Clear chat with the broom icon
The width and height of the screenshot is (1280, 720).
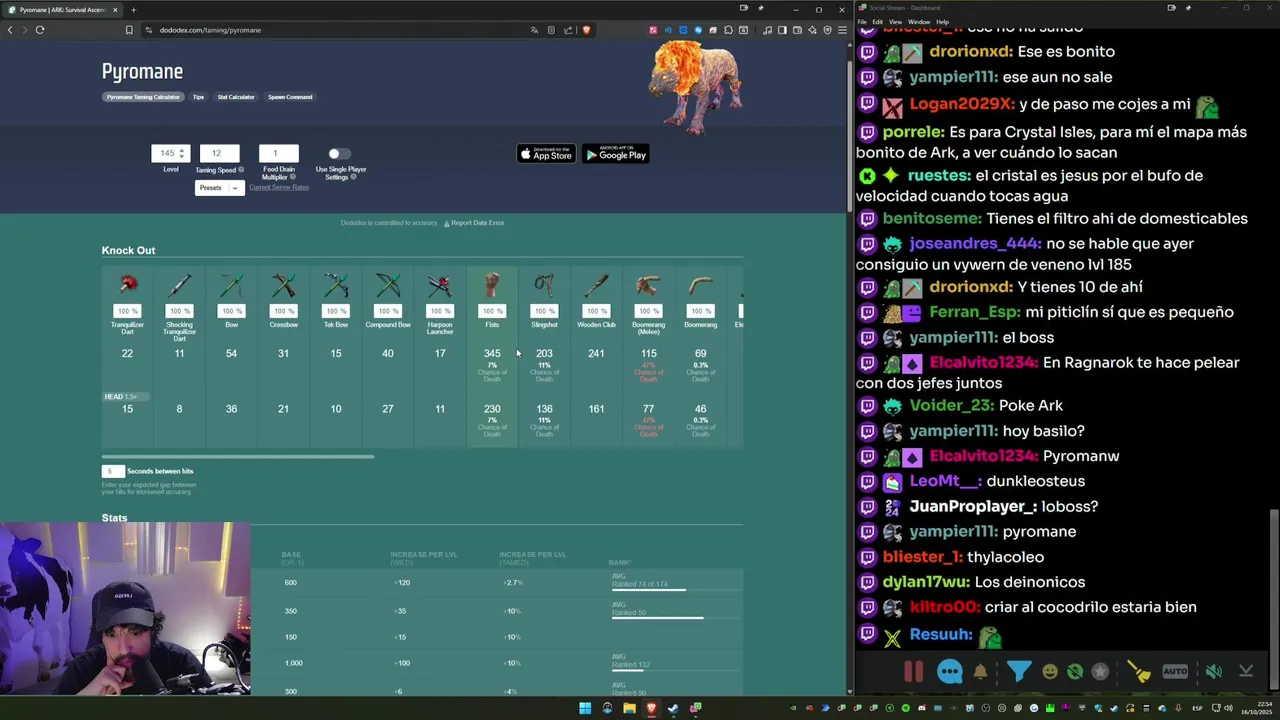[1139, 672]
